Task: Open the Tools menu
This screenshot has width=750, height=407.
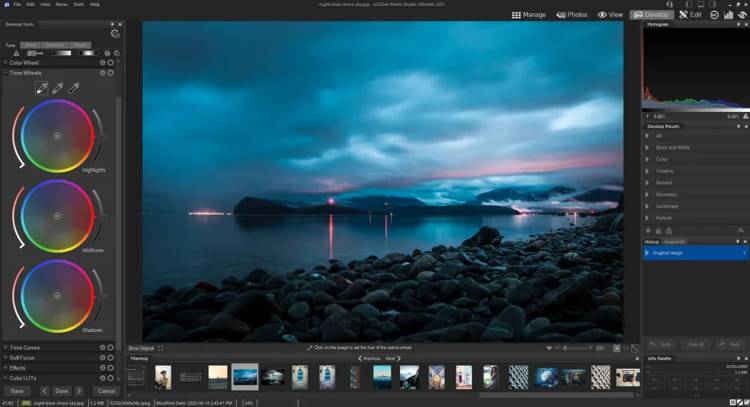Action: [79, 4]
